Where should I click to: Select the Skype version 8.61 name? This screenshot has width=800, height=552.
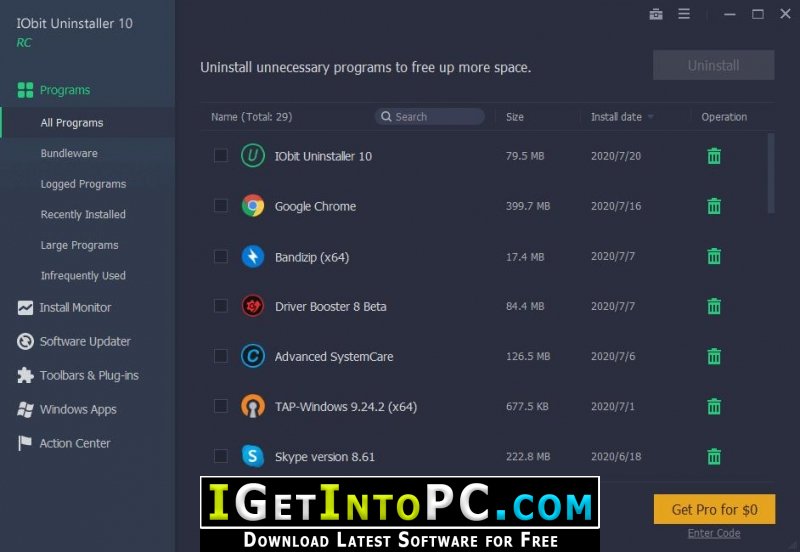tap(324, 457)
